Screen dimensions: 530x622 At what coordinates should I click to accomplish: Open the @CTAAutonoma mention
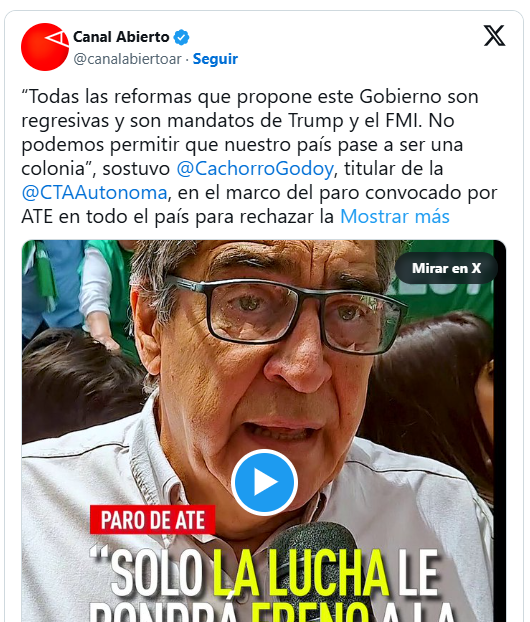pyautogui.click(x=94, y=193)
